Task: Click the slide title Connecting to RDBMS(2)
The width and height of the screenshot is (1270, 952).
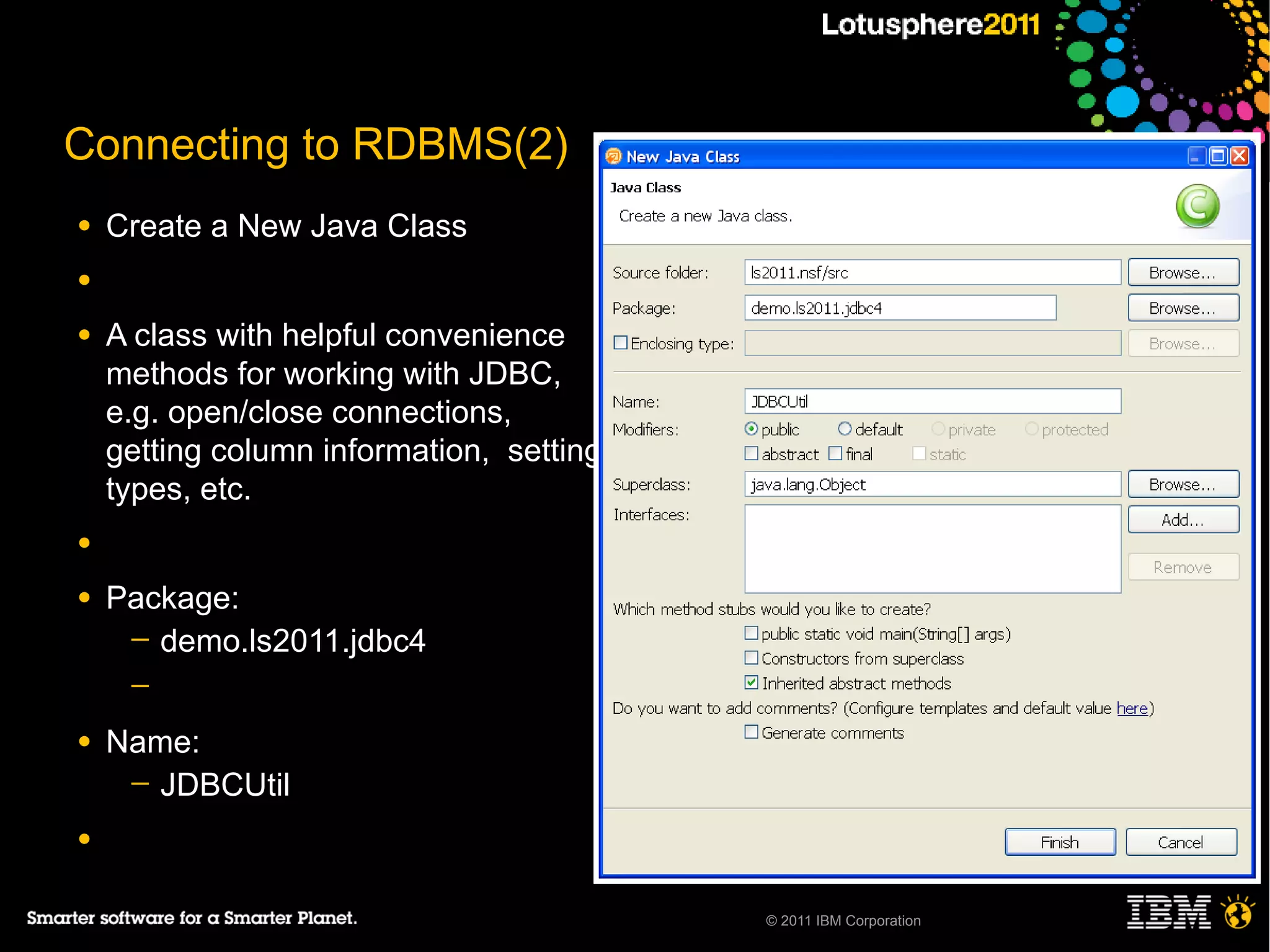Action: point(316,145)
